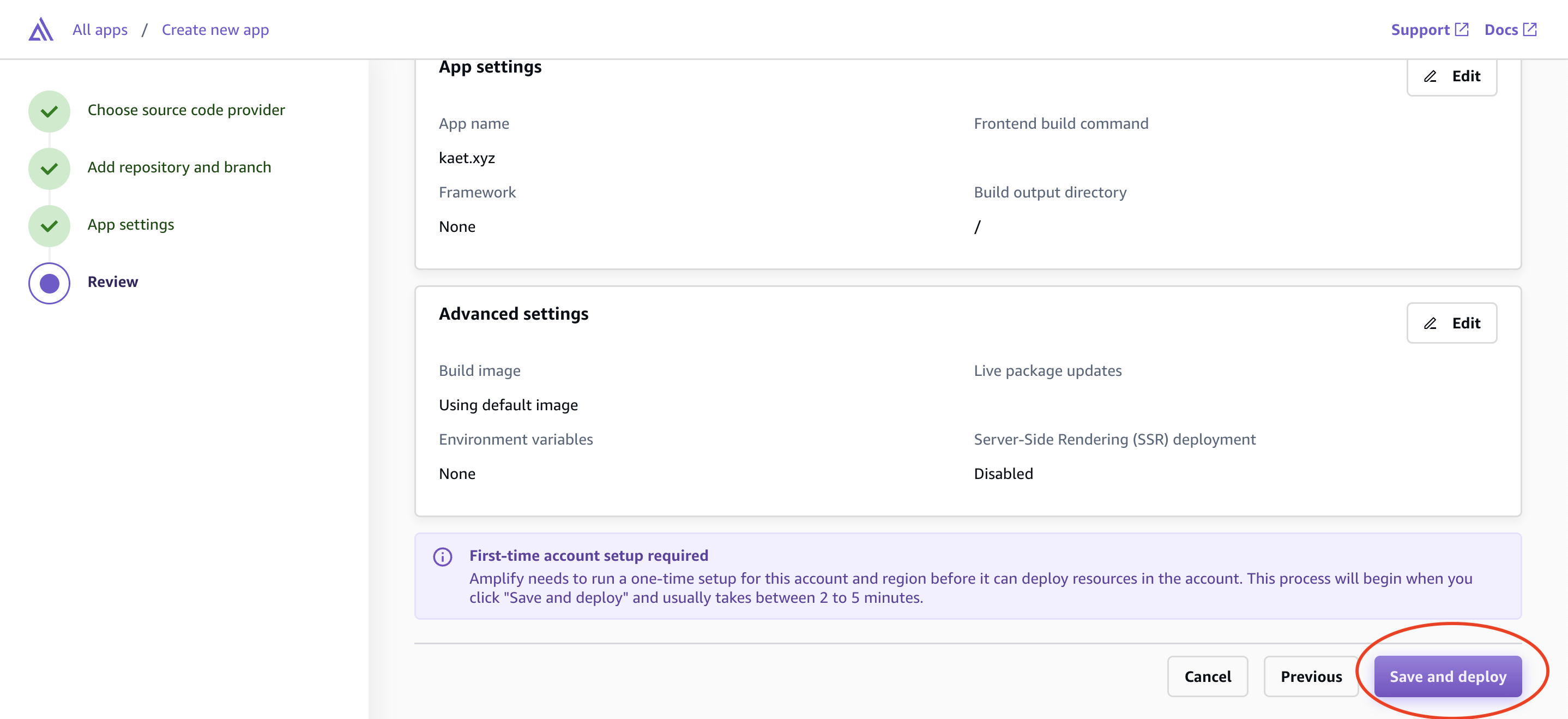Click the Build output directory label

1050,193
